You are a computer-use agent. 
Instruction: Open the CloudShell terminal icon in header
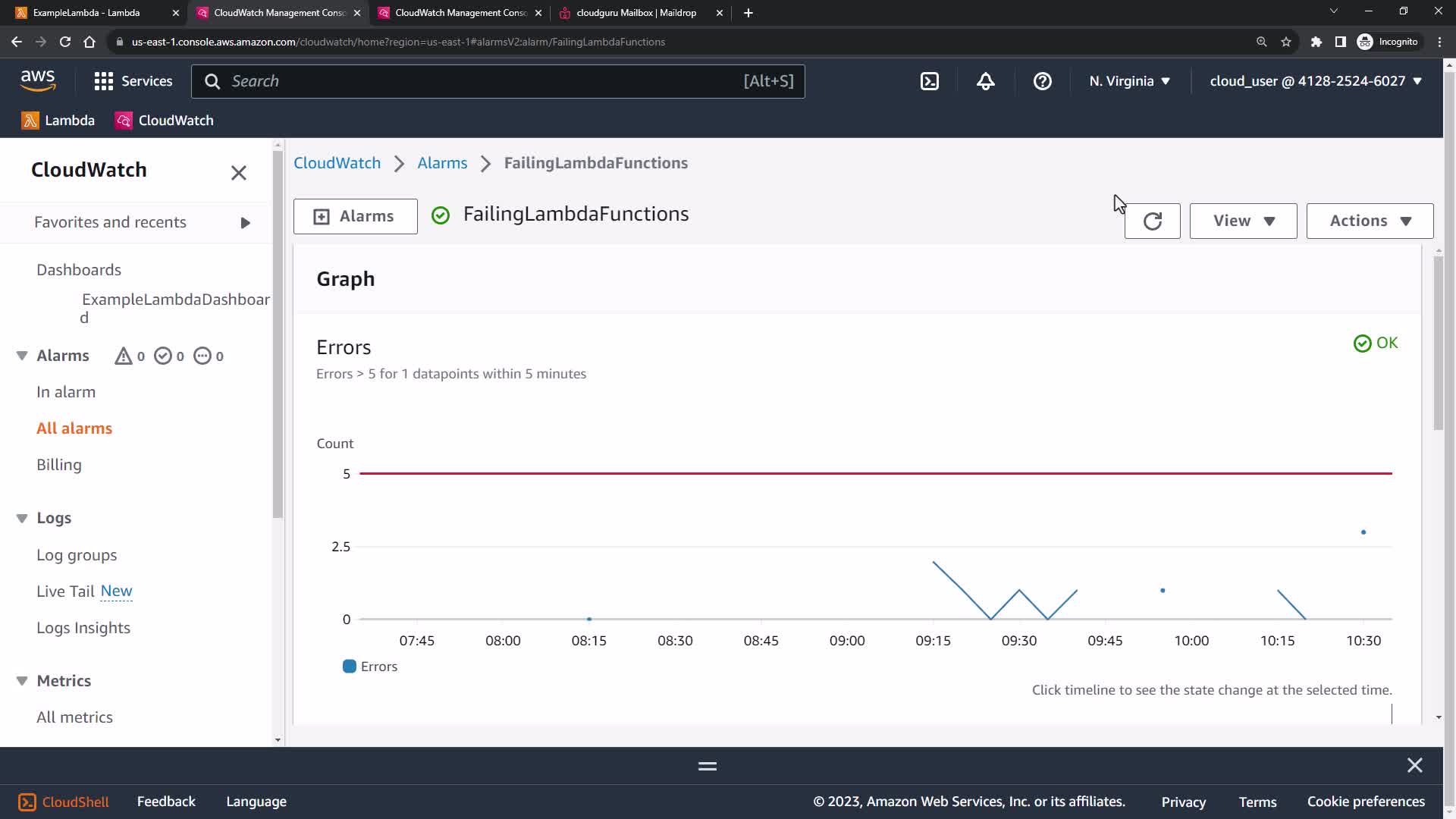click(x=929, y=81)
